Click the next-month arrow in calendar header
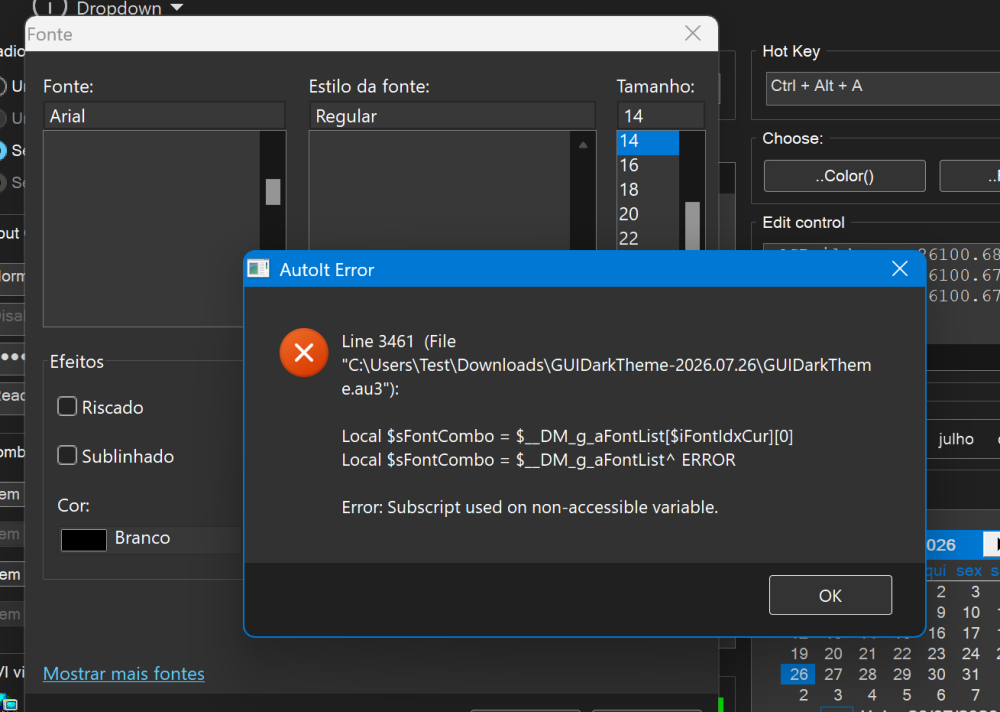This screenshot has height=712, width=1000. (x=992, y=544)
